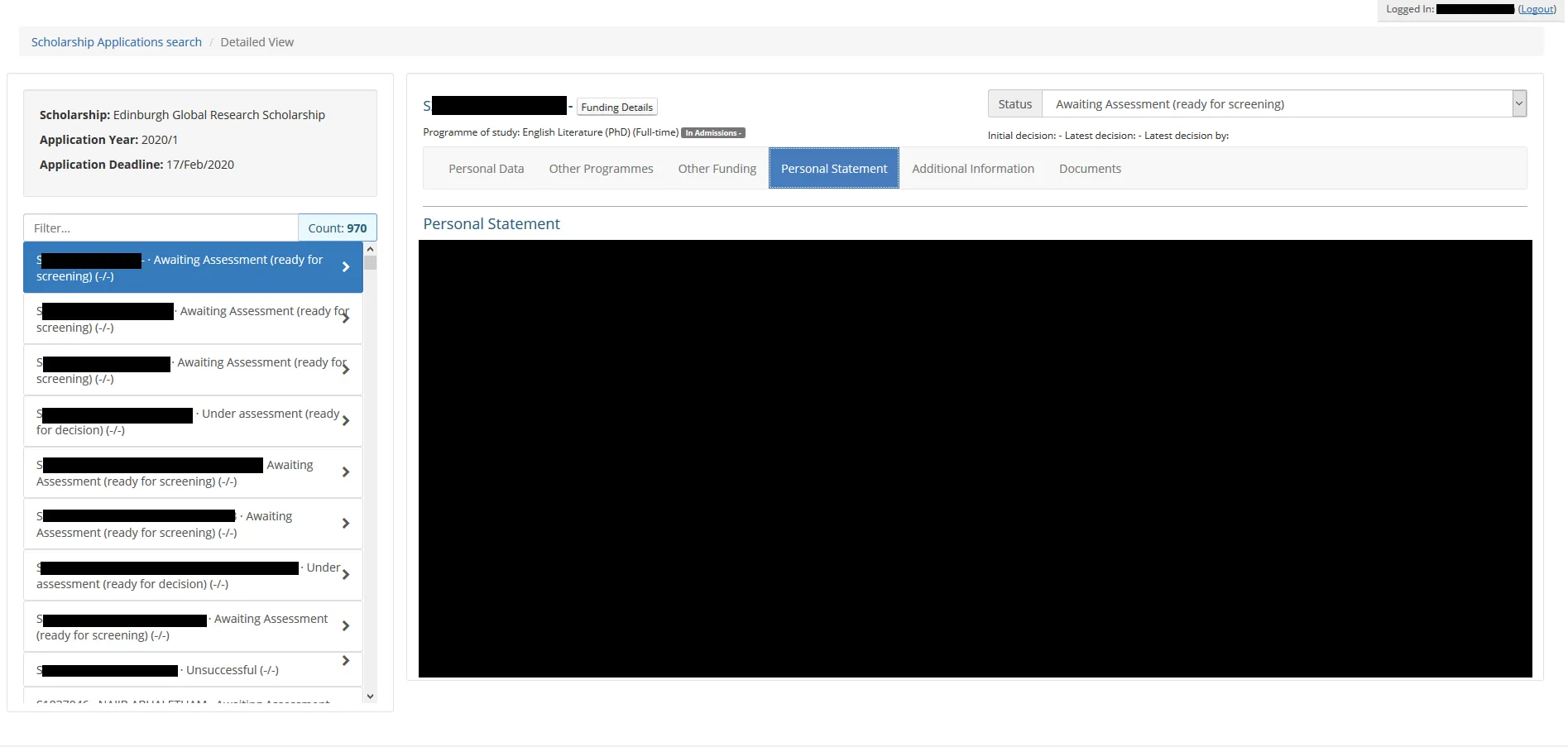Viewport: 1568px width, 747px height.
Task: Return to Scholarship Applications search breadcrumb
Action: (117, 42)
